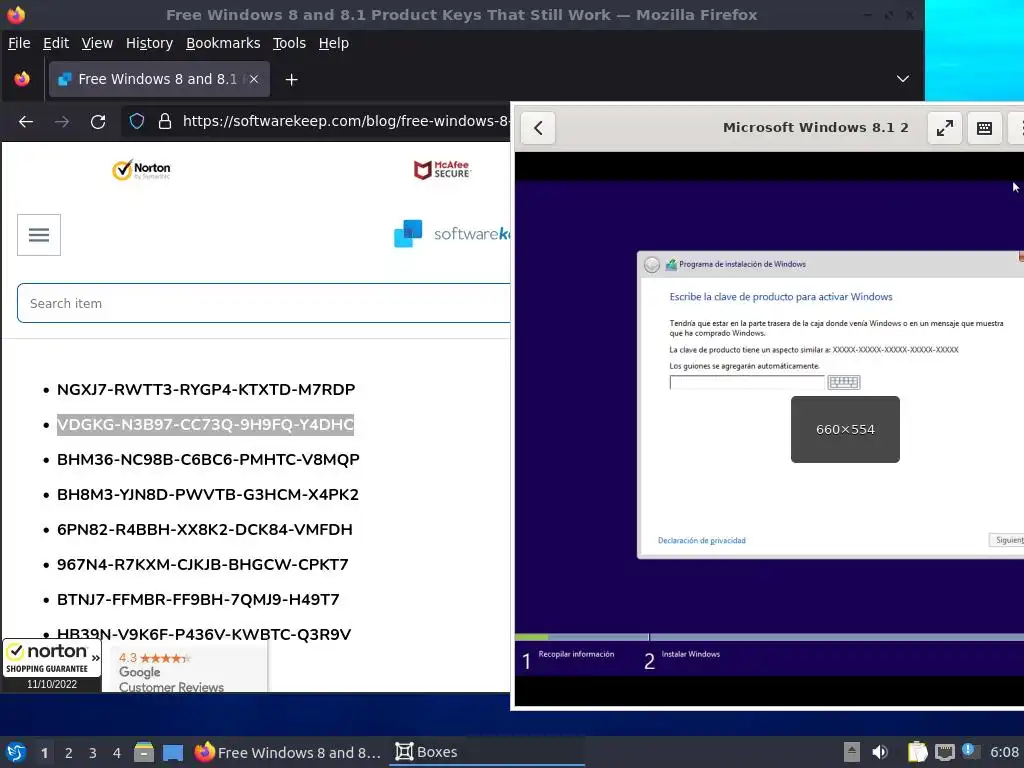
Task: Go back to the previous page in Firefox
Action: [26, 121]
